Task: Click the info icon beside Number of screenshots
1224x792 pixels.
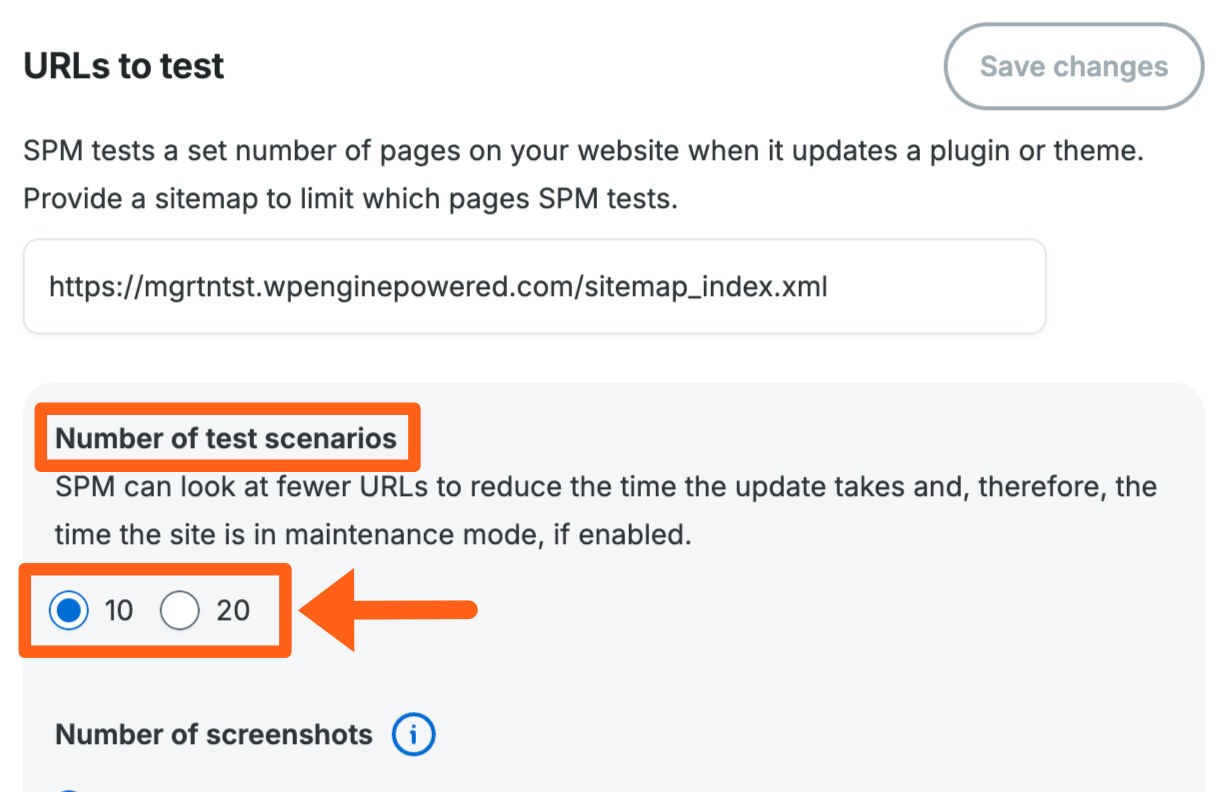Action: (x=413, y=735)
